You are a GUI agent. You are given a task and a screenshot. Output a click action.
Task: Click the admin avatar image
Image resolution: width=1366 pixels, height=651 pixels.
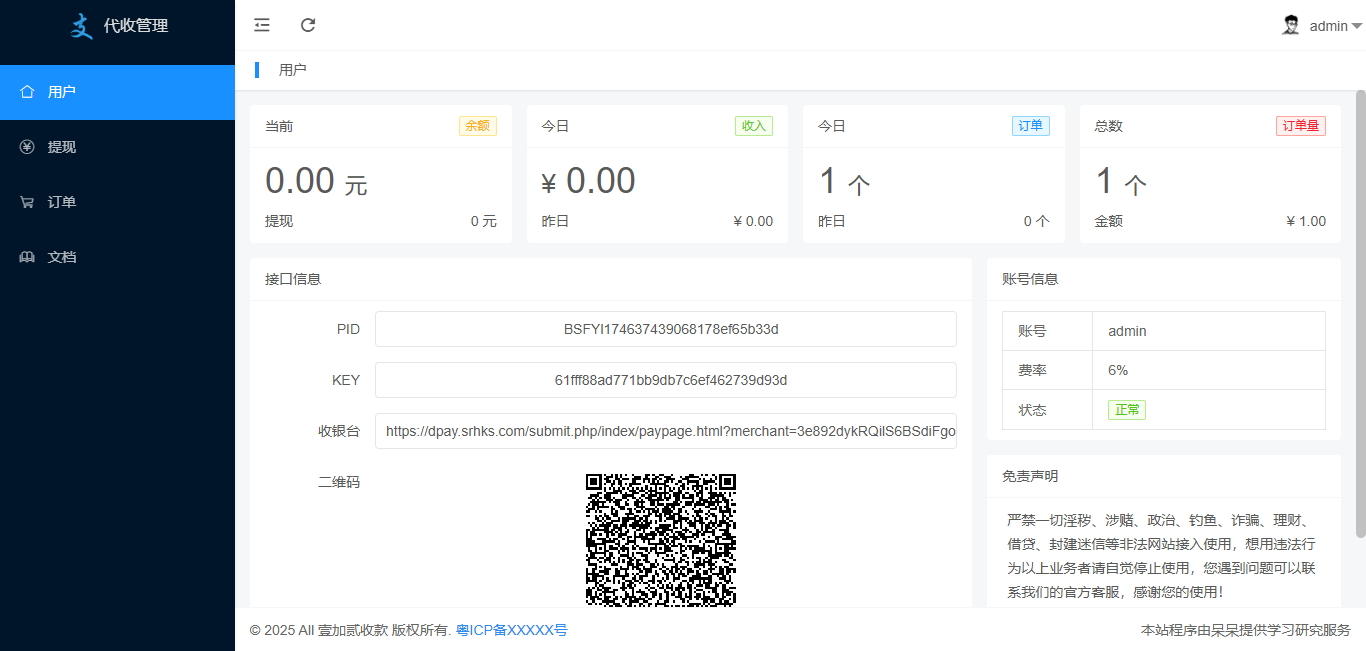tap(1291, 25)
